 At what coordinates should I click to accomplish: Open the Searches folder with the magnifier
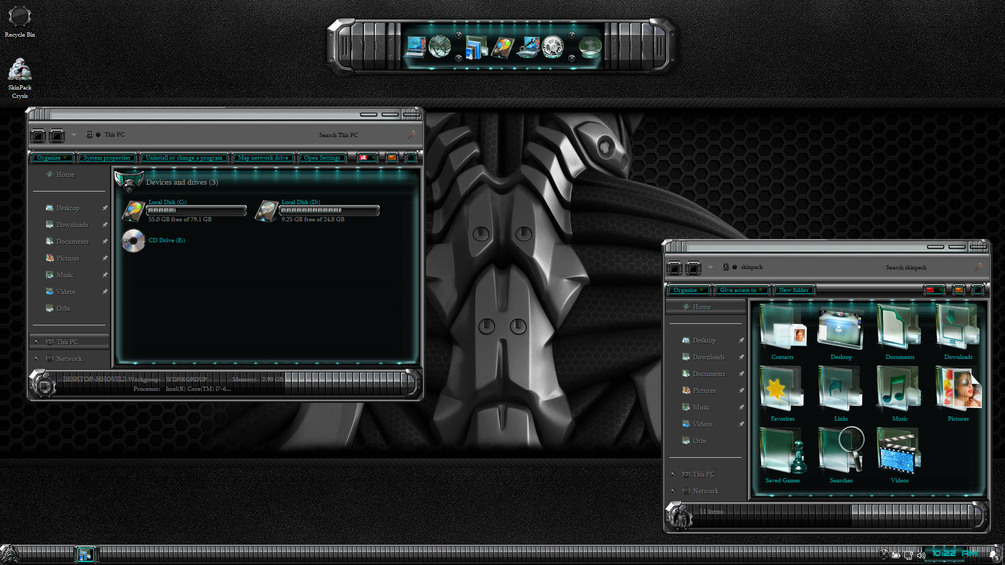click(840, 455)
